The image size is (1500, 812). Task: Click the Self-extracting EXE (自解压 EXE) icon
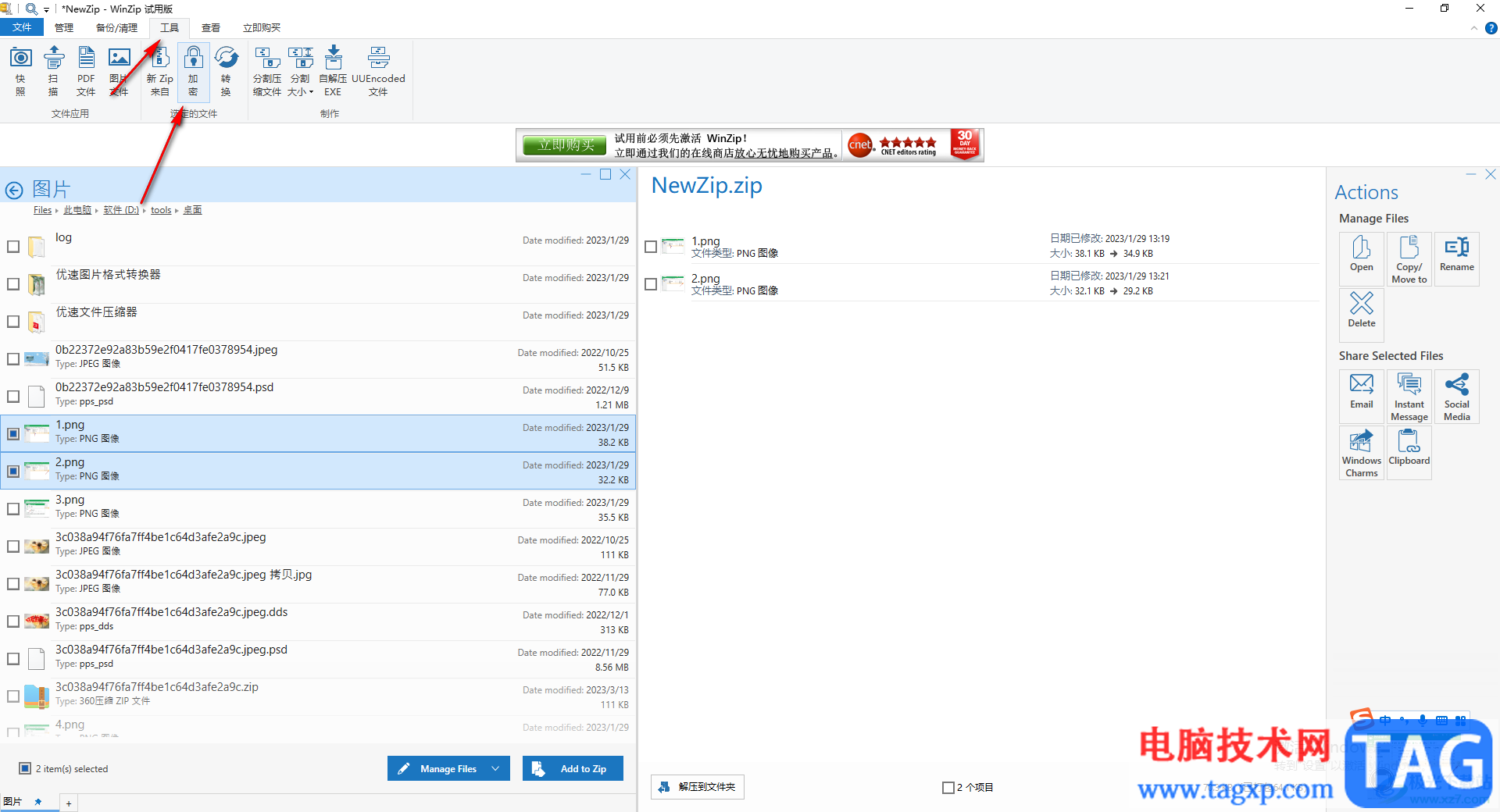coord(333,71)
